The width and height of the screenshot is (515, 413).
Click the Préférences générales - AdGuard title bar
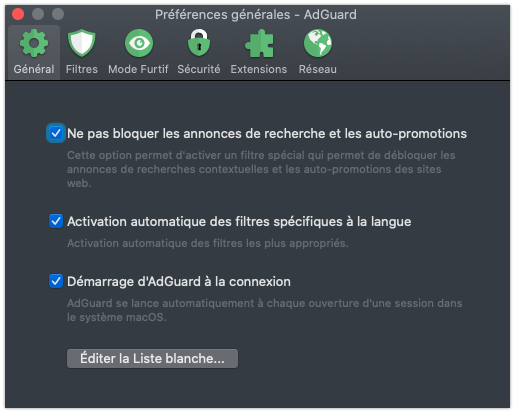tap(256, 15)
